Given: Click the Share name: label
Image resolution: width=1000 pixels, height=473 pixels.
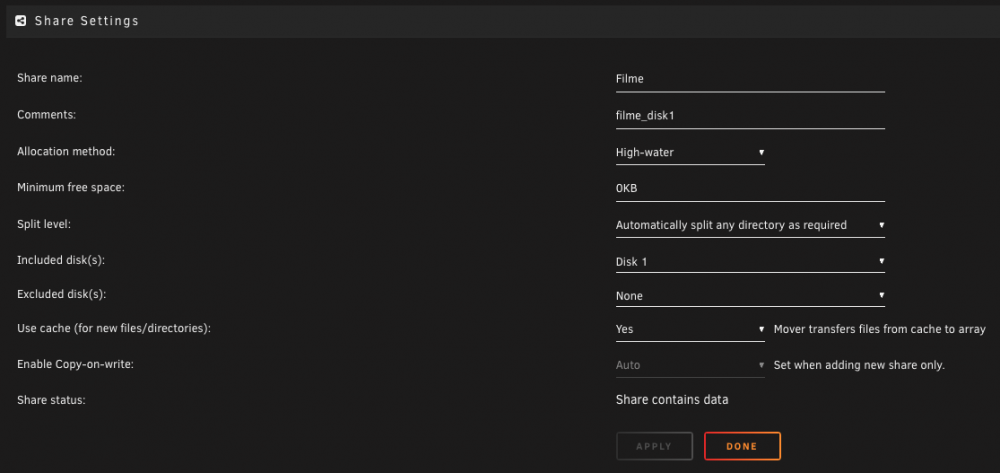Looking at the screenshot, I should point(50,78).
